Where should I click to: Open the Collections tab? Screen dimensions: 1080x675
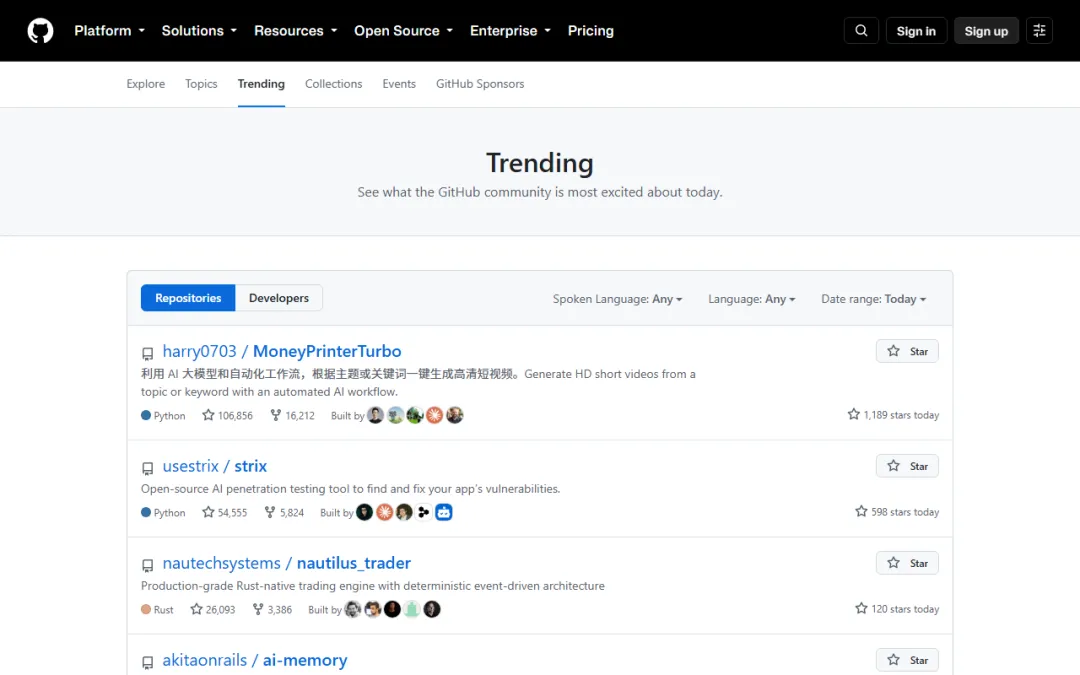tap(333, 84)
